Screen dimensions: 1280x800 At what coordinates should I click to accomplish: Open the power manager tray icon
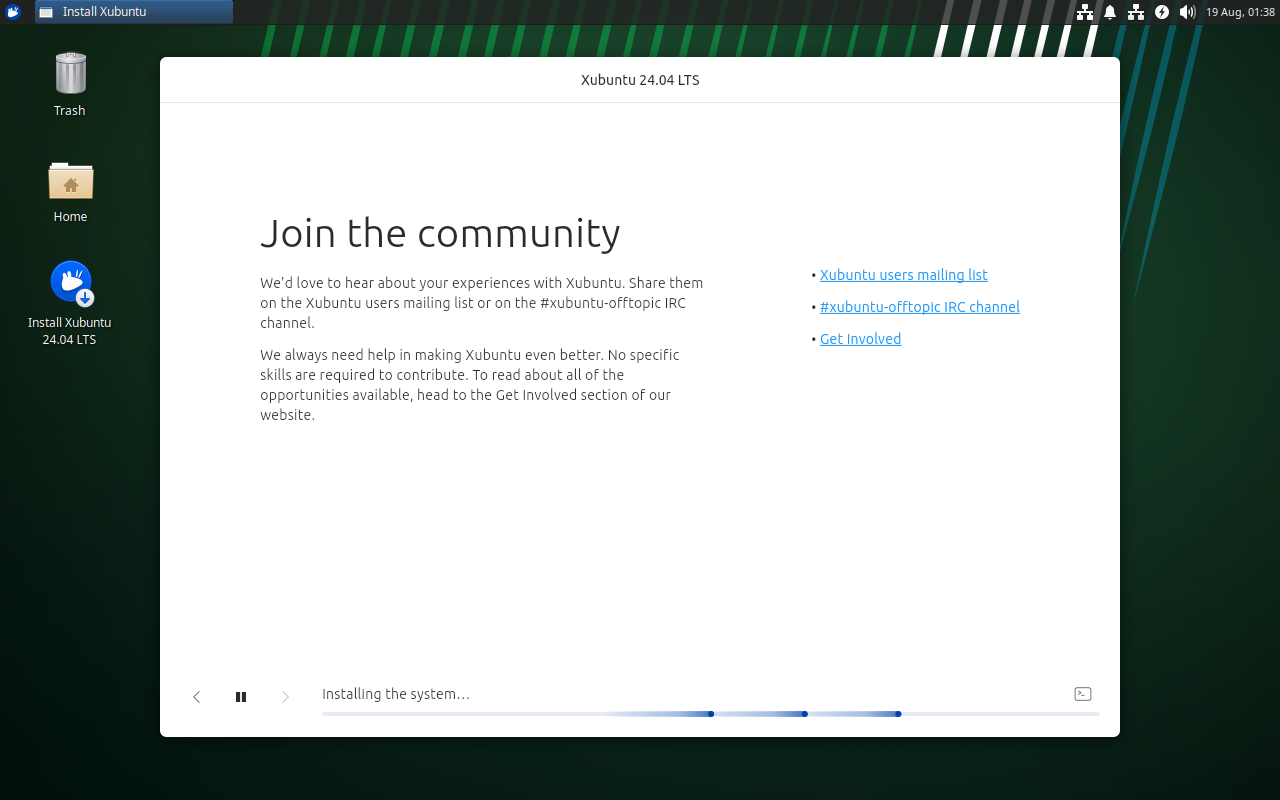coord(1161,12)
